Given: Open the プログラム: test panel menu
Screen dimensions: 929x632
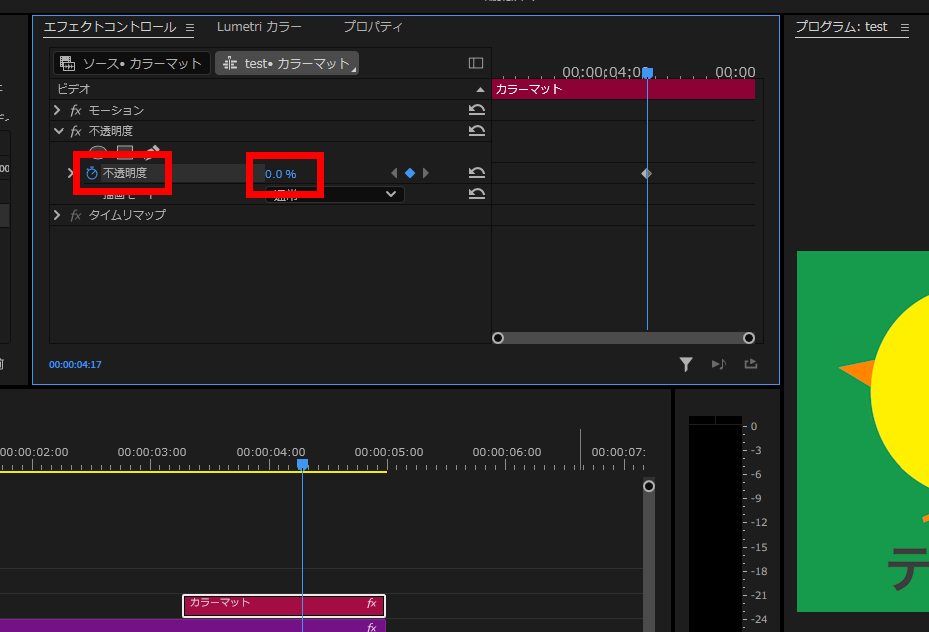Looking at the screenshot, I should pyautogui.click(x=905, y=27).
